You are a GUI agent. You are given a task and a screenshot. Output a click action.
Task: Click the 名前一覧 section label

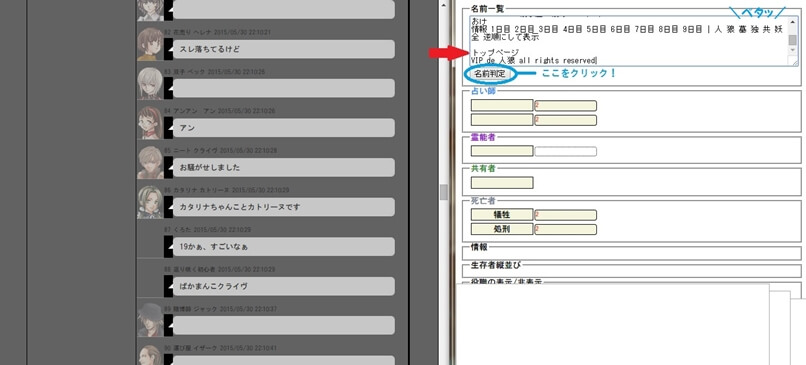coord(488,8)
